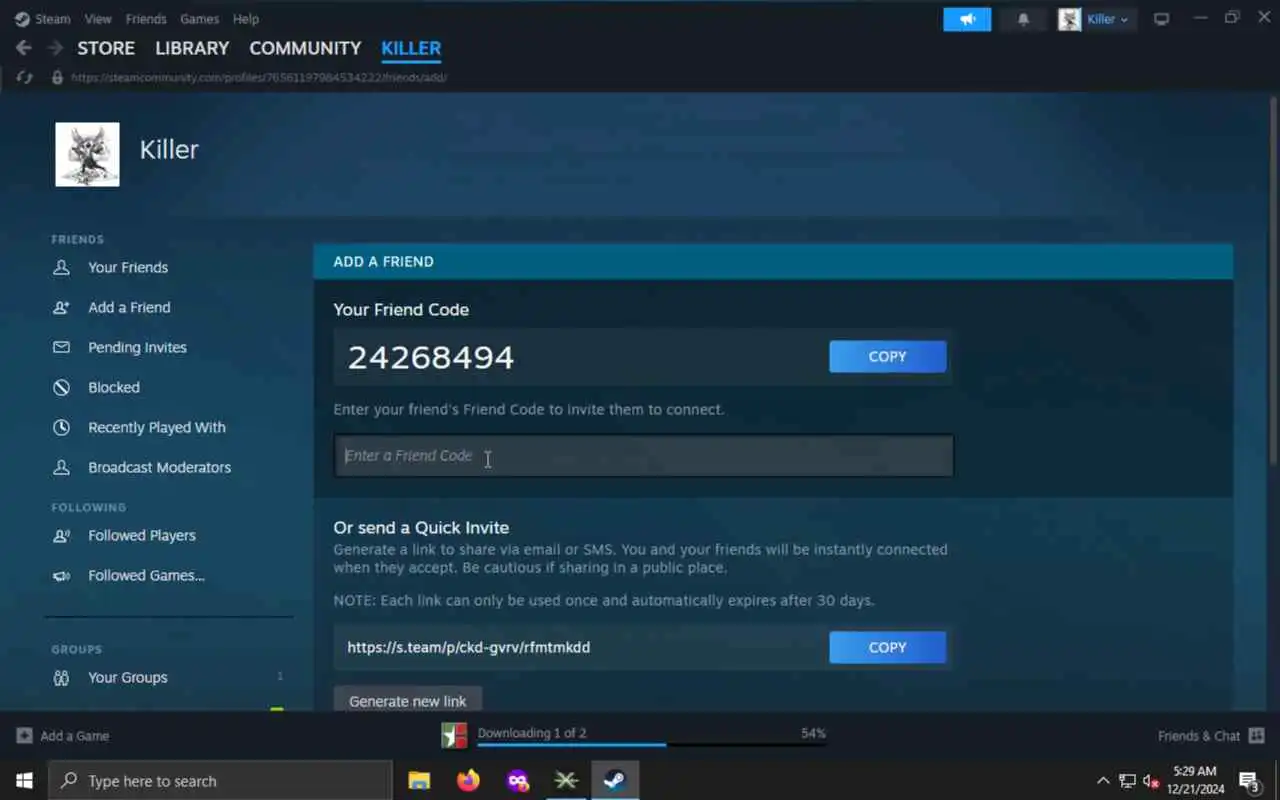Click the Steam logo in menu bar
The image size is (1280, 800).
tap(22, 19)
